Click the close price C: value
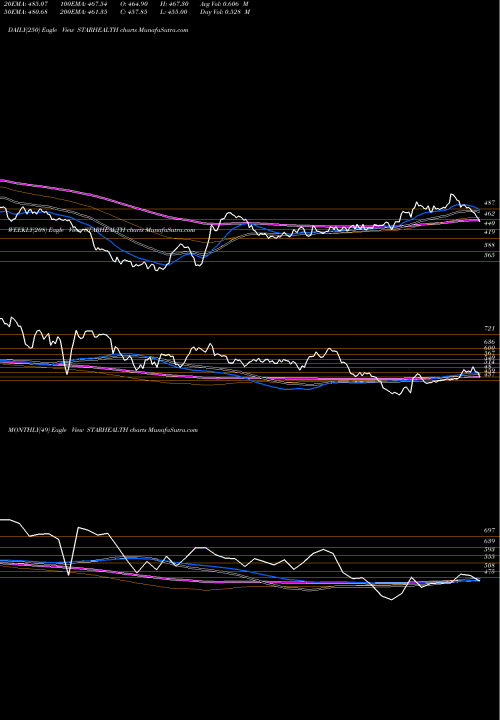 136,12
